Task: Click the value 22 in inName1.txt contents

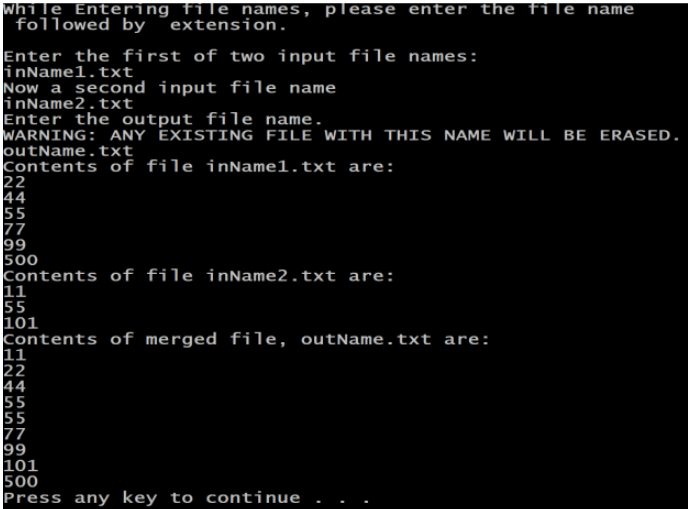Action: [x=14, y=182]
